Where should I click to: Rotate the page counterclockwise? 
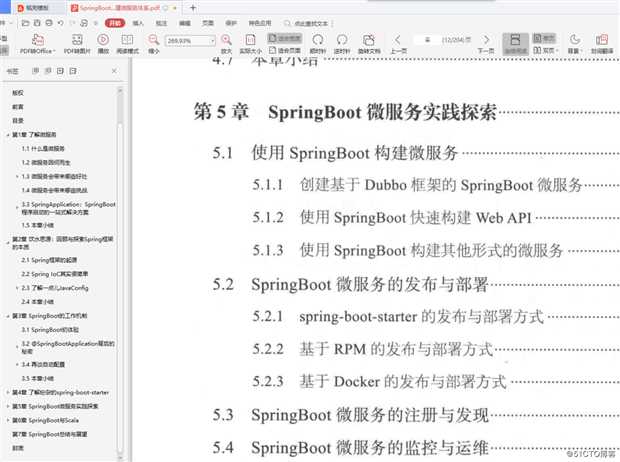click(342, 44)
